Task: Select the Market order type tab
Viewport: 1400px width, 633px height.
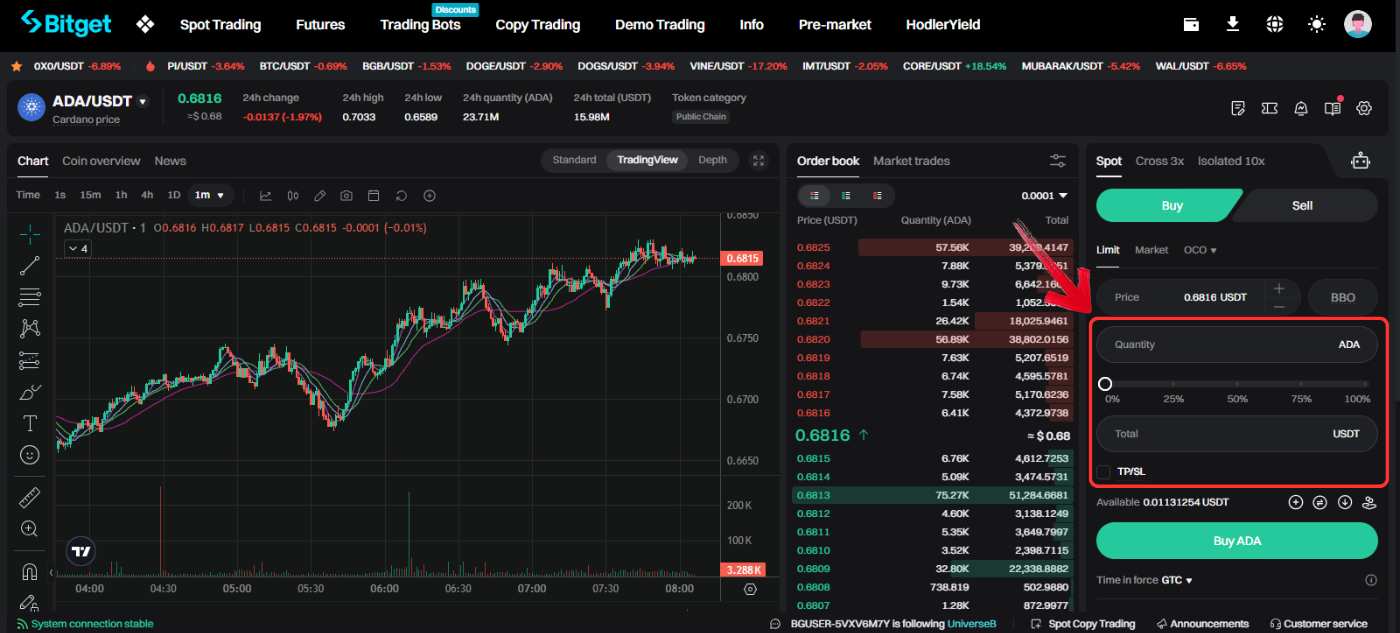Action: (x=1151, y=250)
